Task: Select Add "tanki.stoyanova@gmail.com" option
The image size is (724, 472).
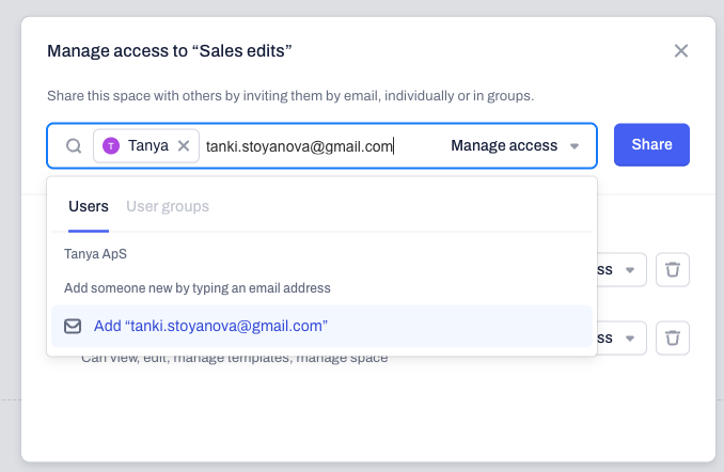Action: (322, 326)
